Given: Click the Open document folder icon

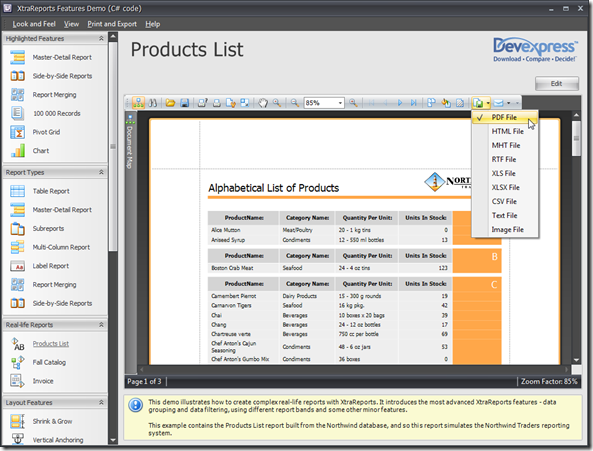Looking at the screenshot, I should (x=170, y=103).
